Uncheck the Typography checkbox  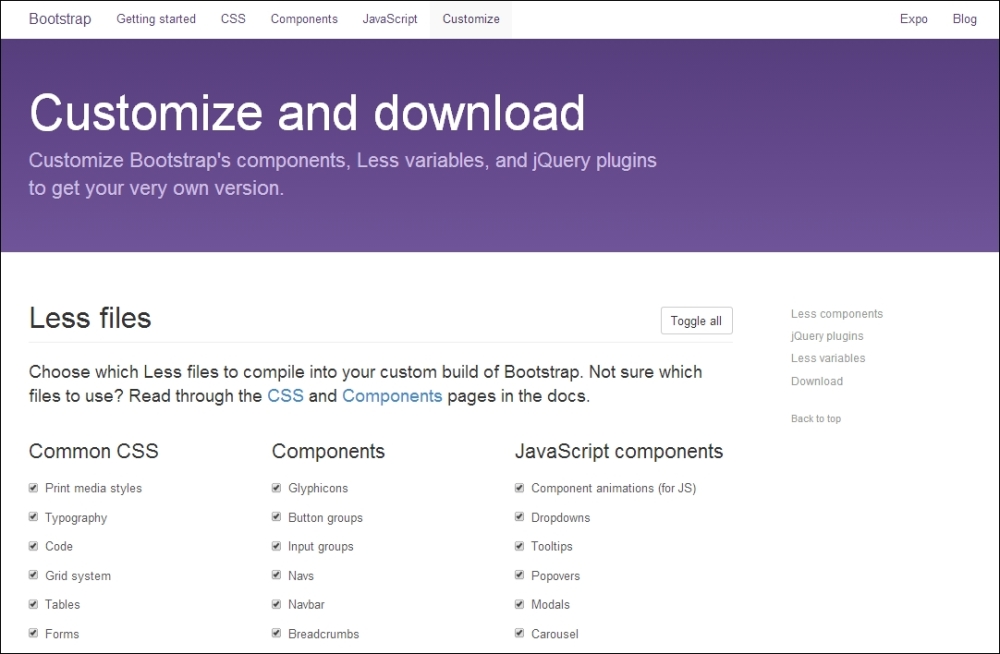click(x=33, y=517)
